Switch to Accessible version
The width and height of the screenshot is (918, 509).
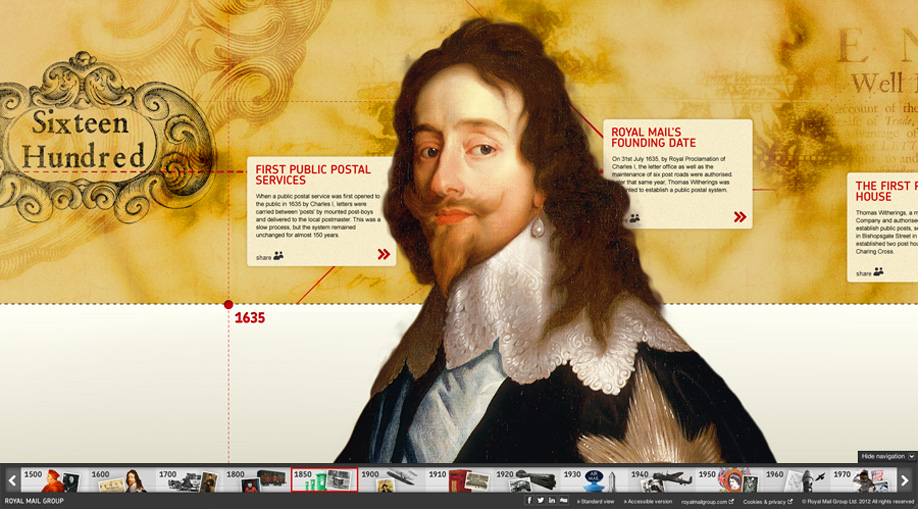(x=649, y=501)
